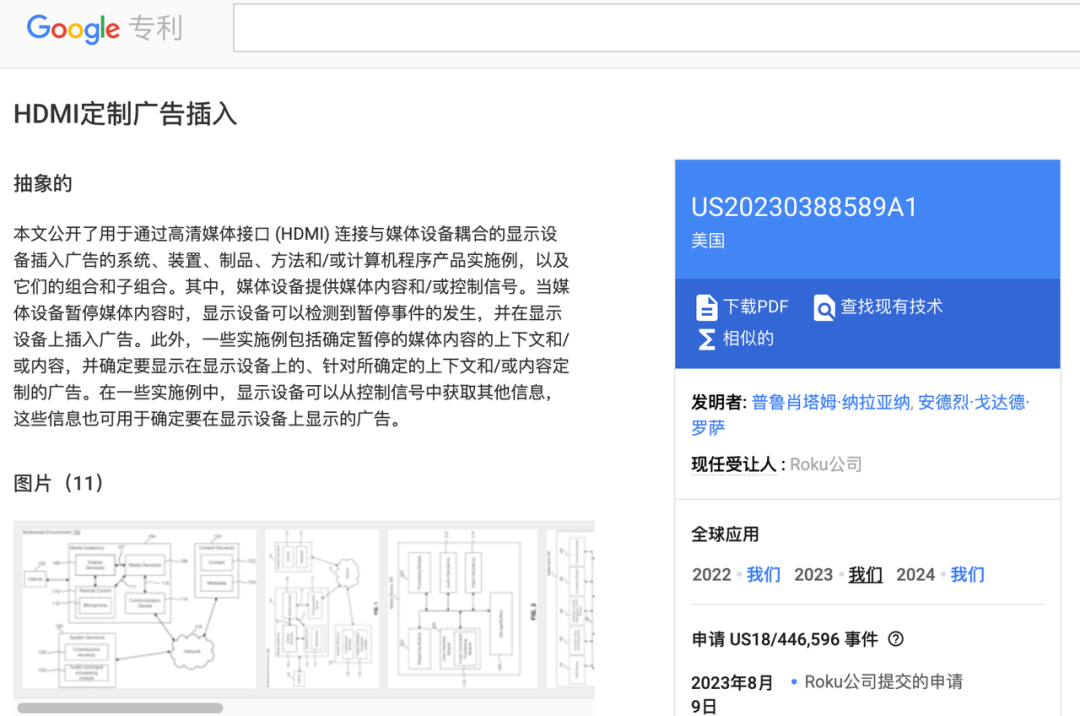Click the sigma icon next to 相似的

click(706, 339)
